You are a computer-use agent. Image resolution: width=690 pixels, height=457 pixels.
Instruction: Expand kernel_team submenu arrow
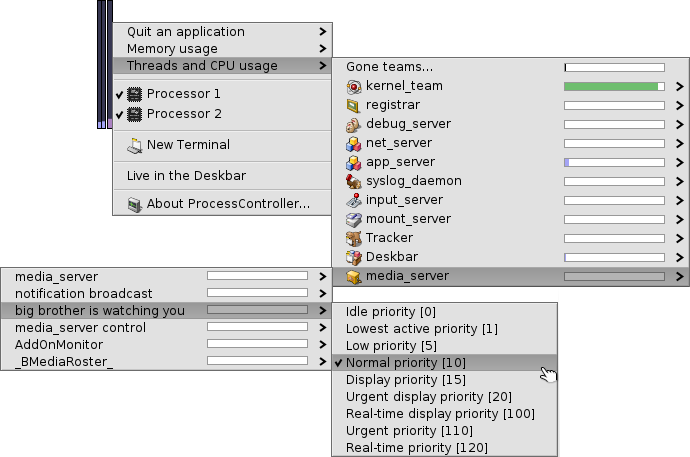pos(679,86)
